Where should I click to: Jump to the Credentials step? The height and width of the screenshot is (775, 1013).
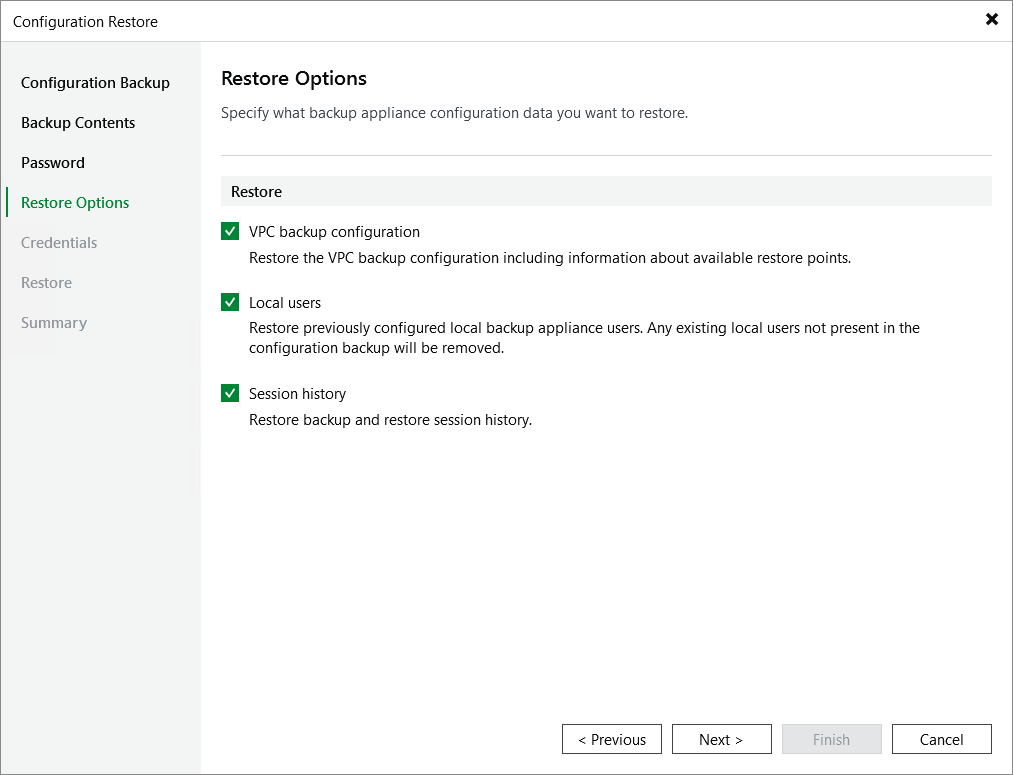(x=58, y=242)
